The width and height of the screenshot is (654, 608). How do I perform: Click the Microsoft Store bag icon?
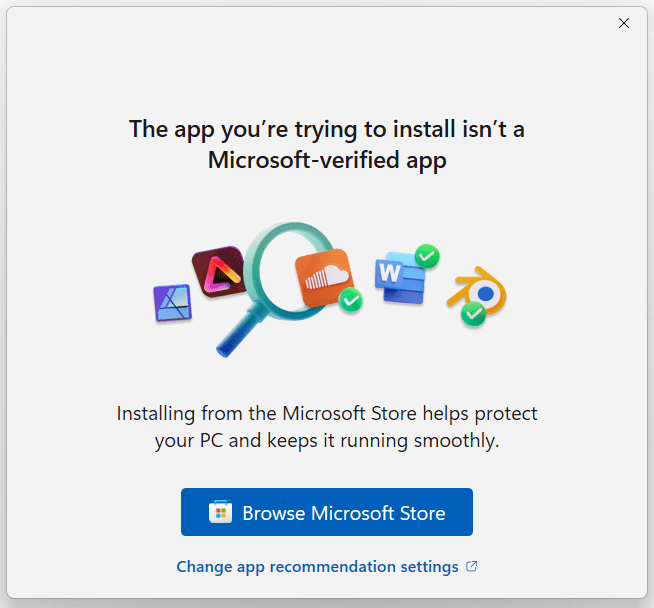[x=220, y=513]
